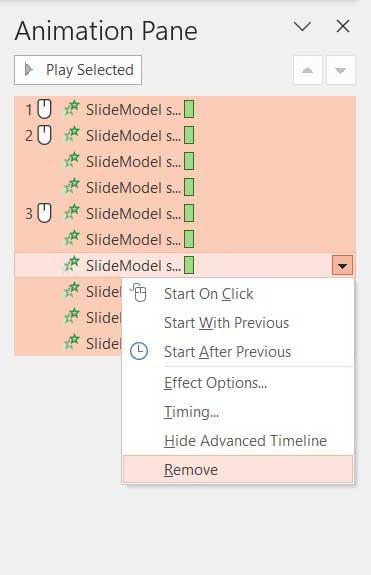
Task: Click mouse trigger icon of animation 1
Action: tap(44, 109)
